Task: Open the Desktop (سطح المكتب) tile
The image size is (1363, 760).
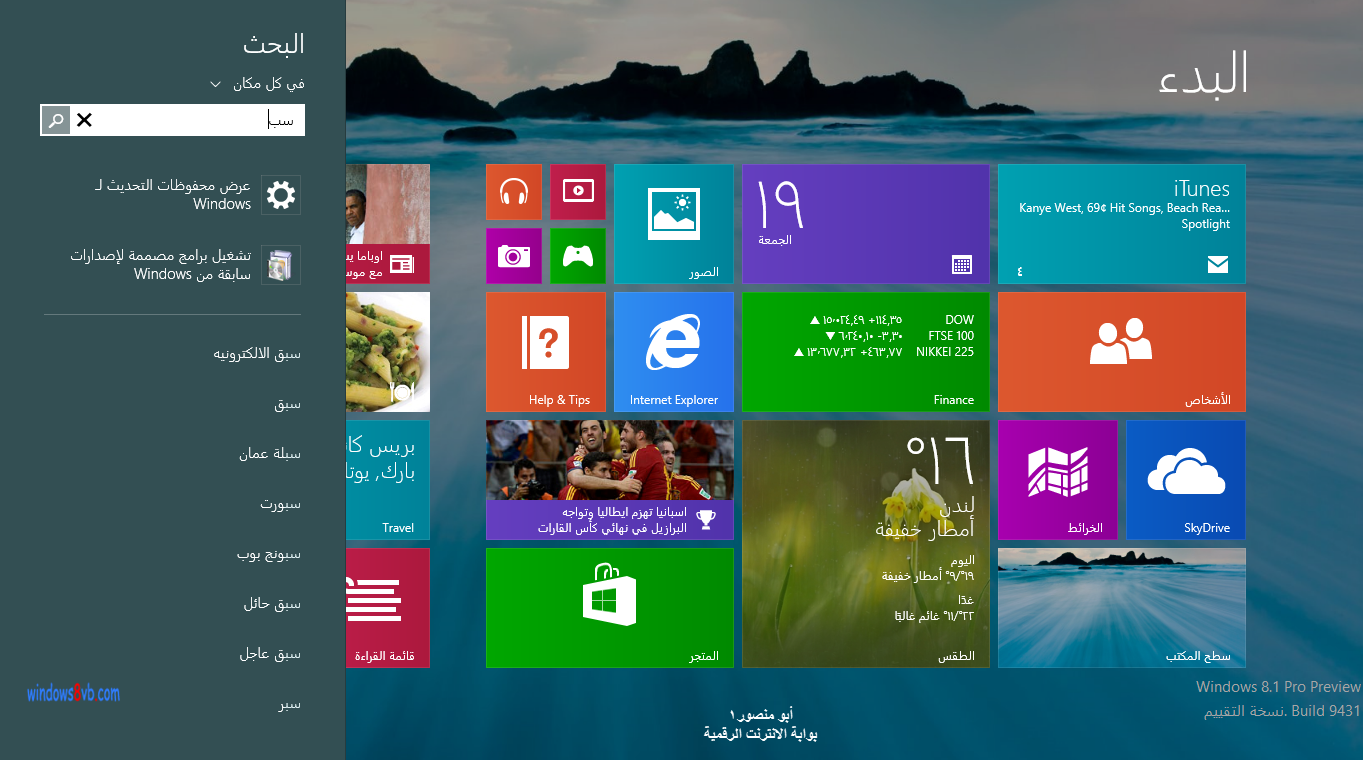Action: click(1121, 607)
